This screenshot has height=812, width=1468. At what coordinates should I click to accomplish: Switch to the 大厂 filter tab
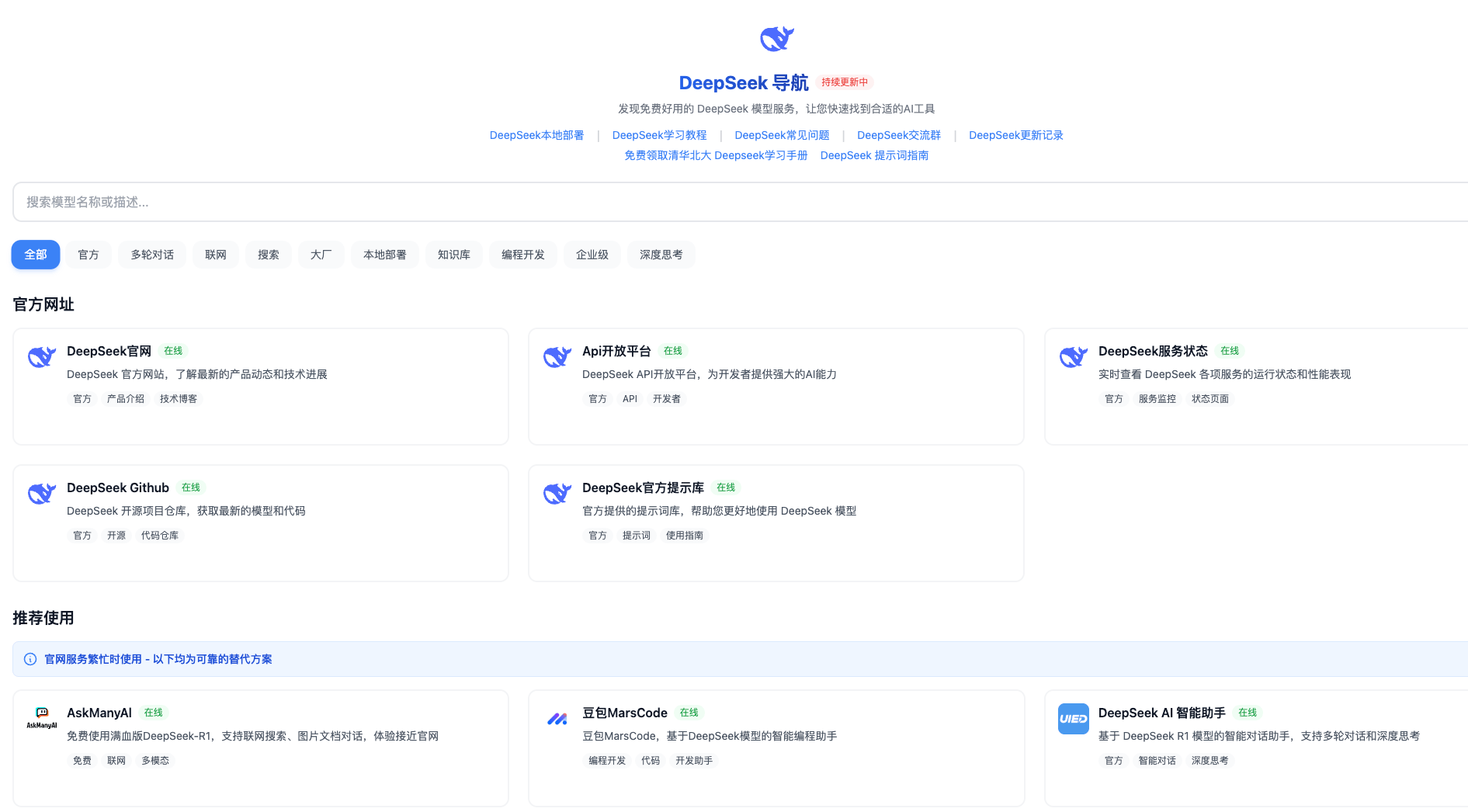[x=321, y=255]
